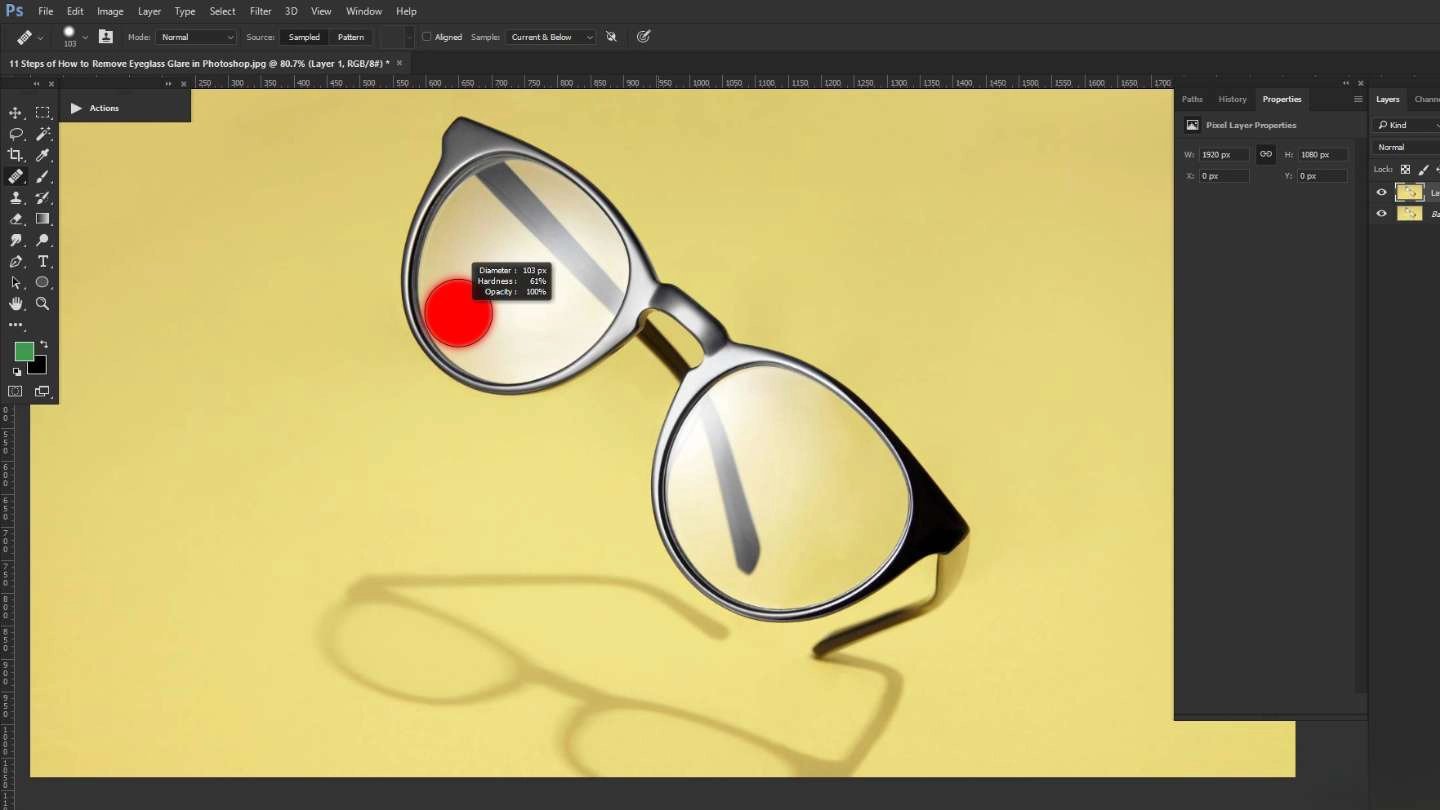
Task: Select the Clone Stamp tool
Action: [16, 198]
